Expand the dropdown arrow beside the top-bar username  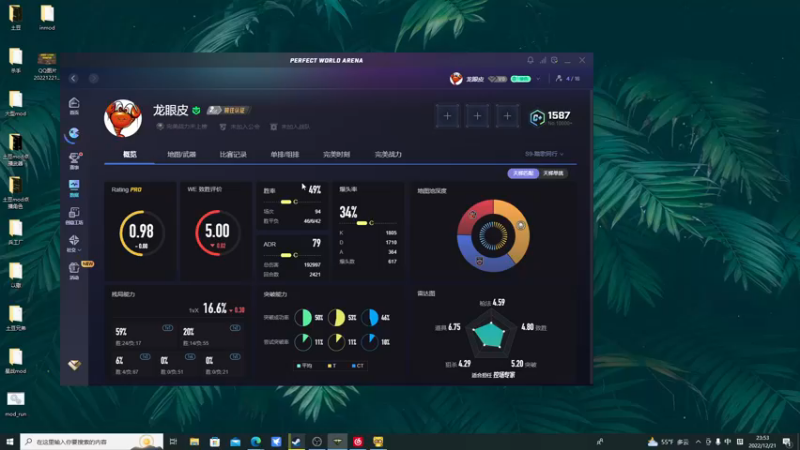538,79
